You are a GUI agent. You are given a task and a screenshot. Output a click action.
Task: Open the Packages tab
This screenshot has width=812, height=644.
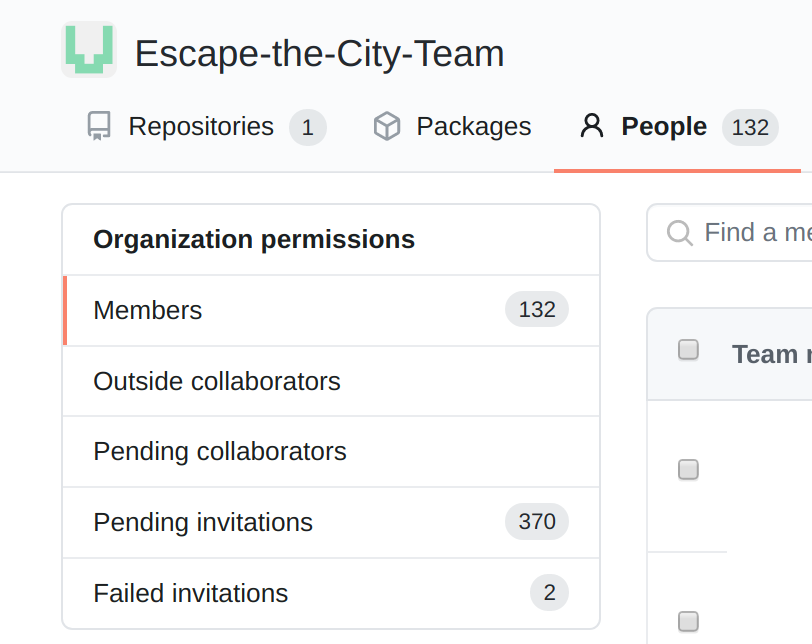coord(473,127)
